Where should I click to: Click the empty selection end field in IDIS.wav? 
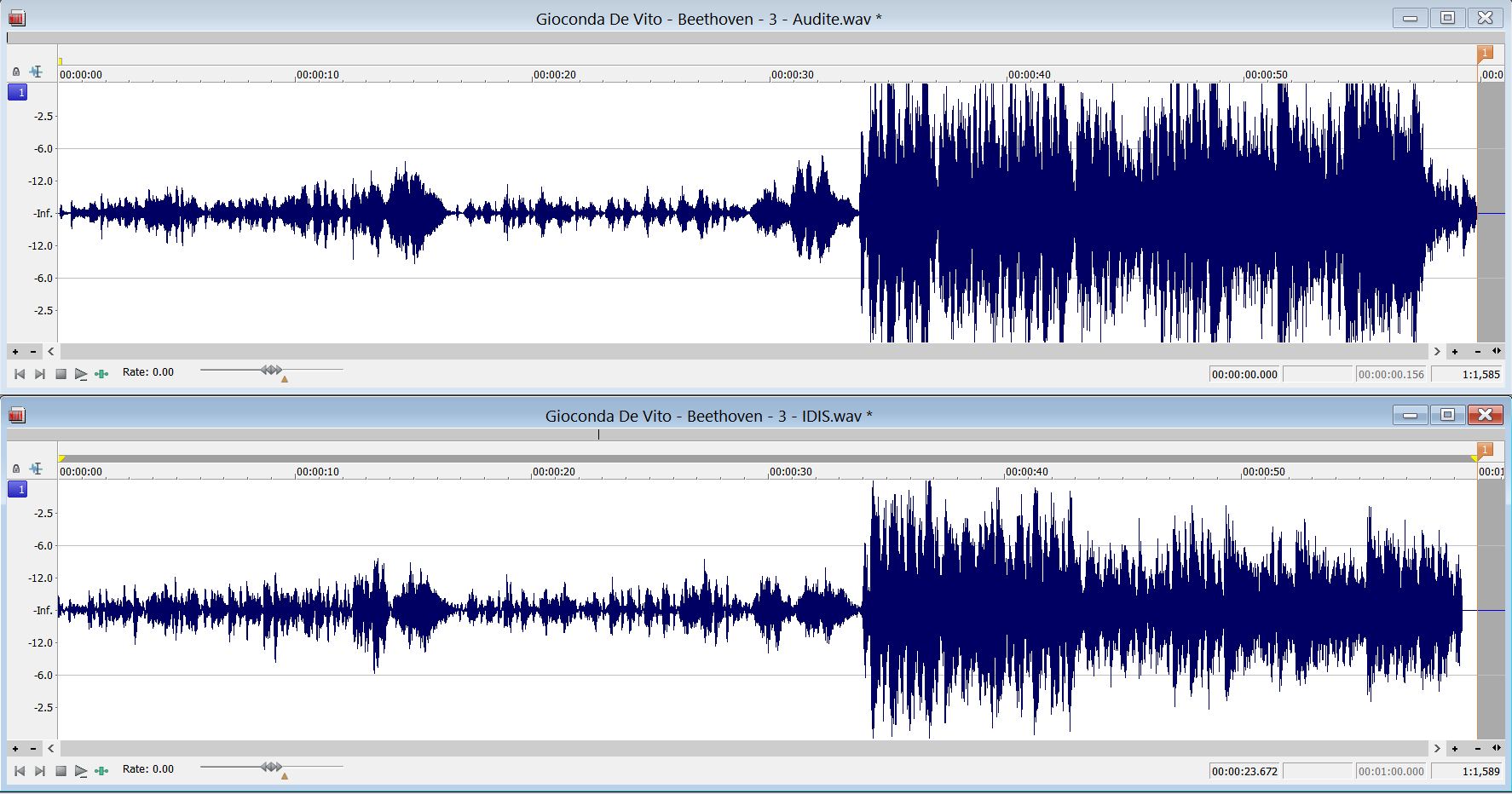[1319, 771]
